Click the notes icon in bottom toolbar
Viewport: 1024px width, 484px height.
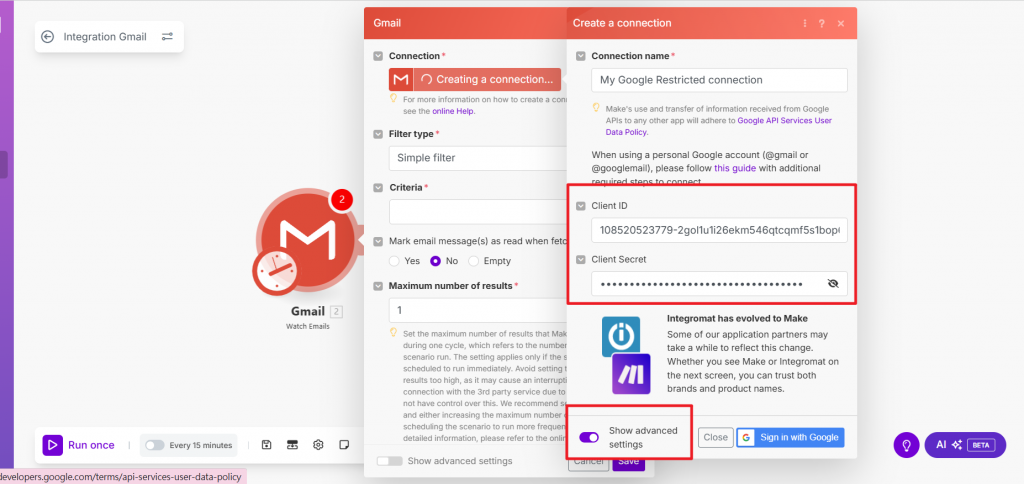(344, 445)
